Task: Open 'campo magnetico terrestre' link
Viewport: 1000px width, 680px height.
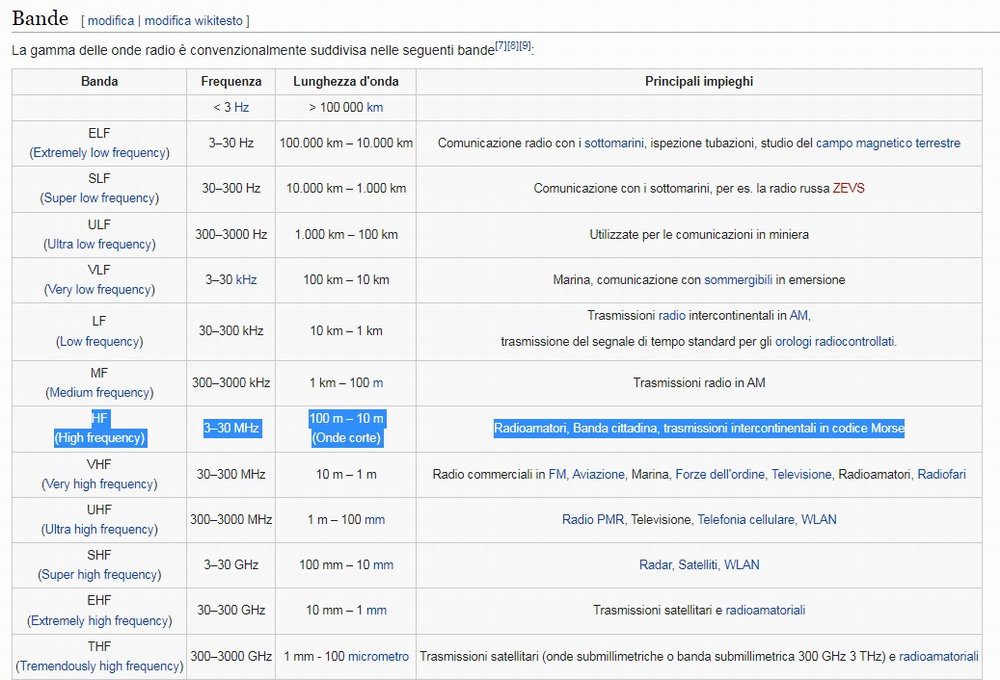Action: click(887, 143)
